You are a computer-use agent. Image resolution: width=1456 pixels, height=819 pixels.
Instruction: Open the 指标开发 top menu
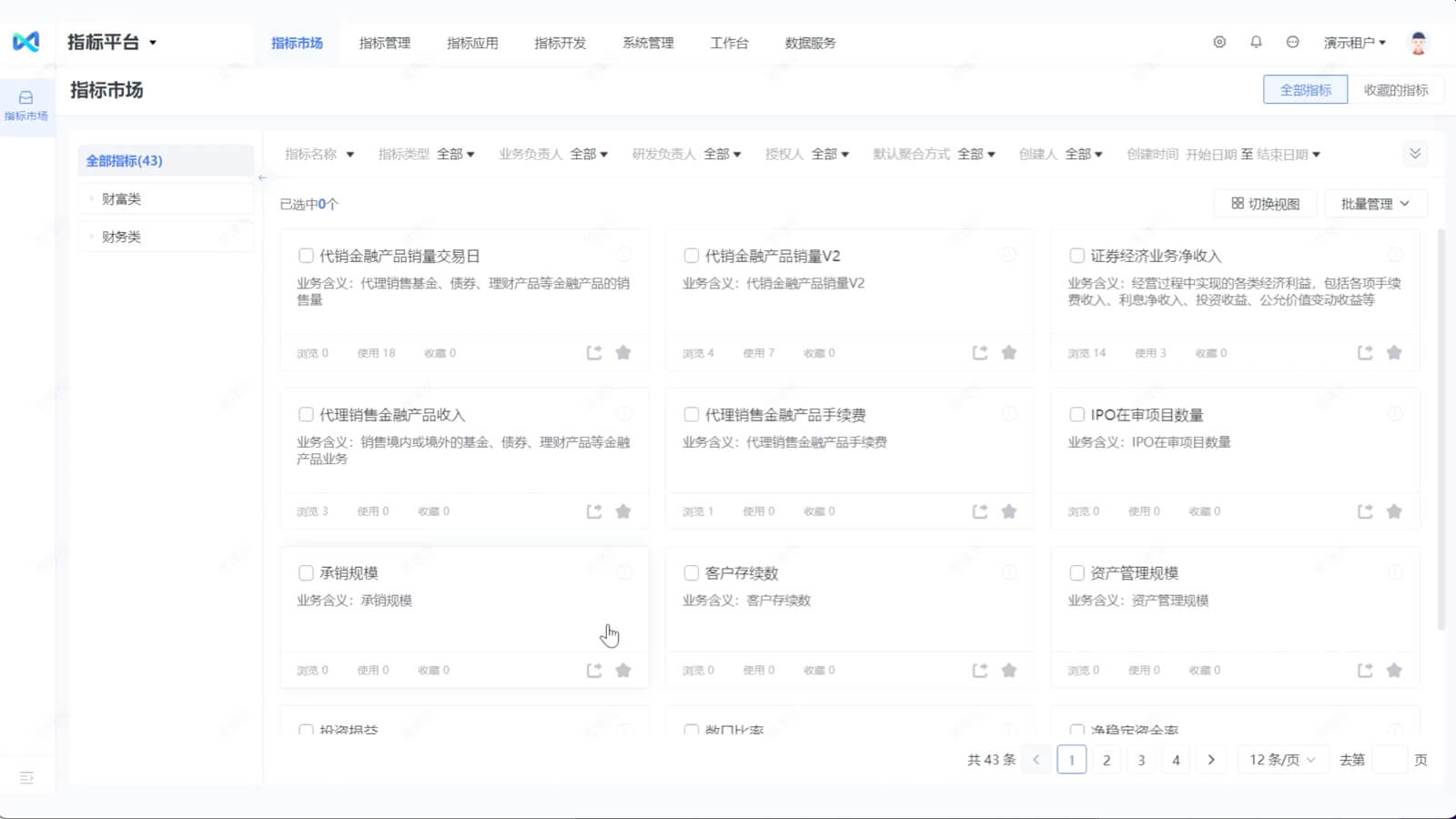561,43
